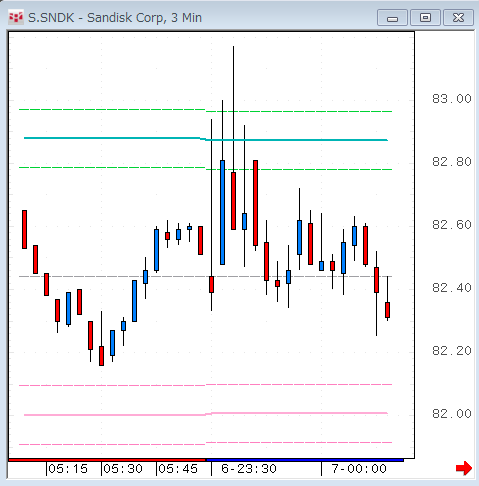The width and height of the screenshot is (479, 486).
Task: Minimize the S.SNDK chart window
Action: (x=392, y=18)
